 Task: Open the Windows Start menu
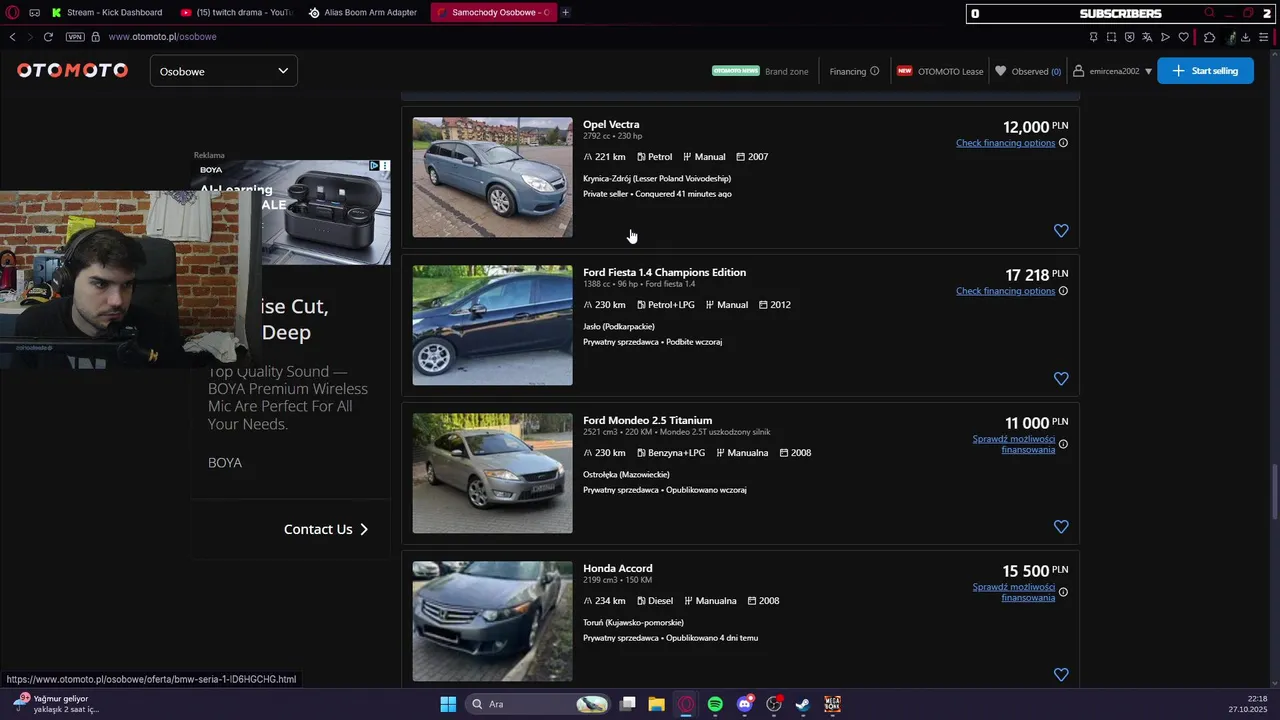(448, 704)
